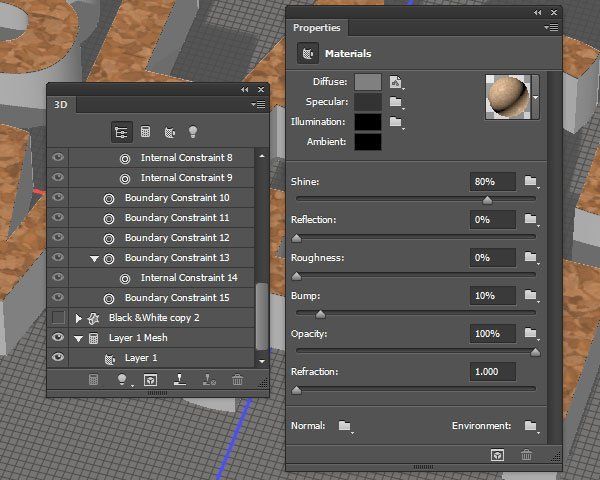Viewport: 600px width, 480px height.
Task: Select Internal Constraint 14 row
Action: coord(161,278)
